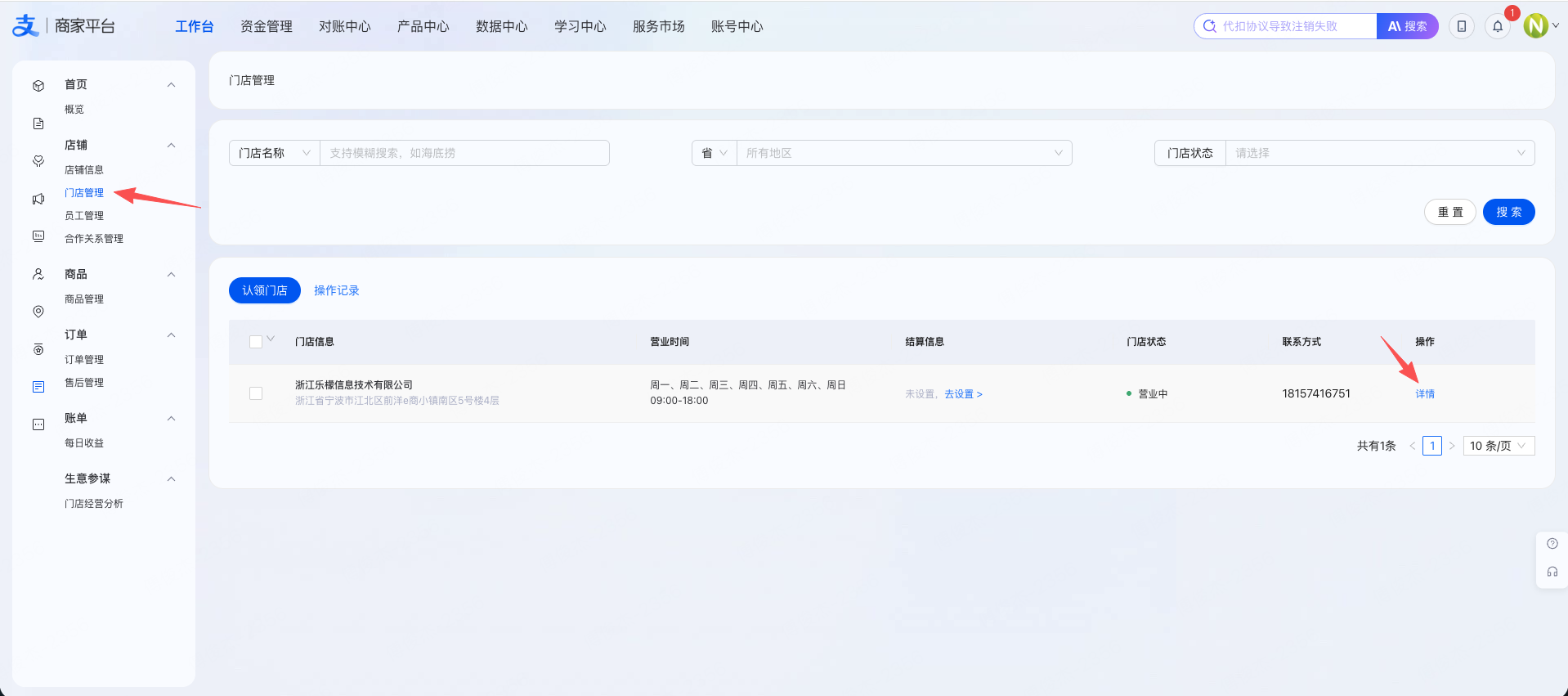Click the star medal icon in sidebar
This screenshot has height=696, width=1568.
click(x=38, y=349)
